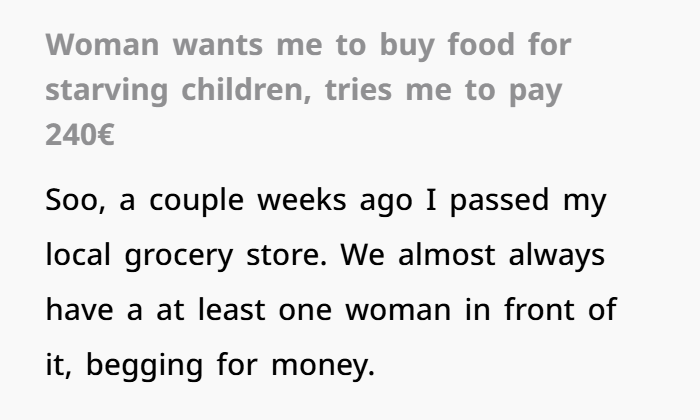Click the word 'money.' ending the paragraph
This screenshot has width=700, height=420.
tap(323, 367)
